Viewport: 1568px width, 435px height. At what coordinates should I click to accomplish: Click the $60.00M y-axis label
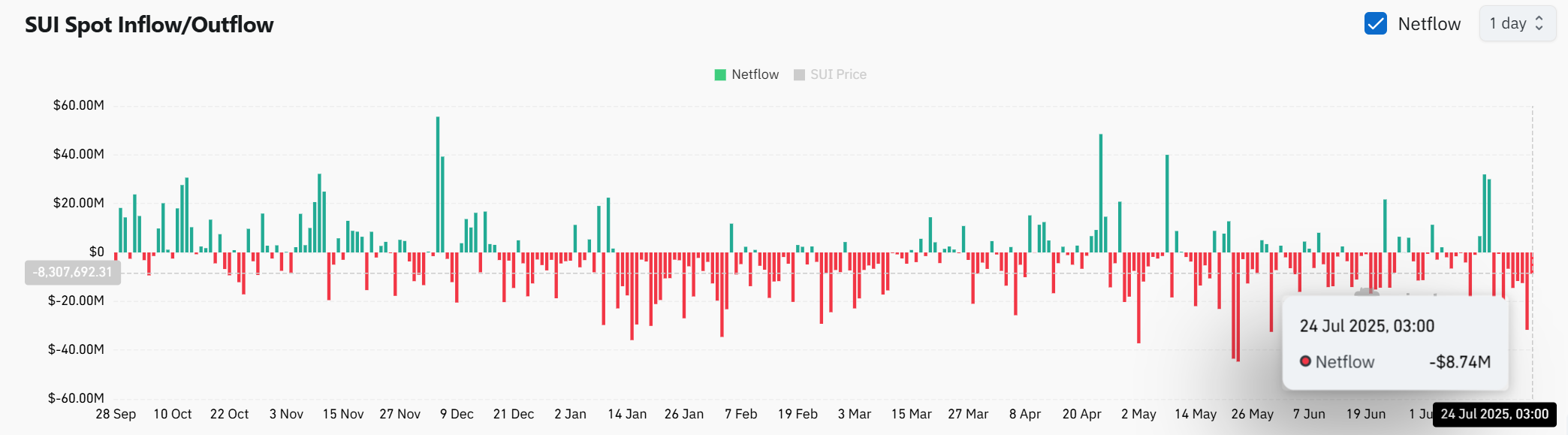tap(78, 105)
